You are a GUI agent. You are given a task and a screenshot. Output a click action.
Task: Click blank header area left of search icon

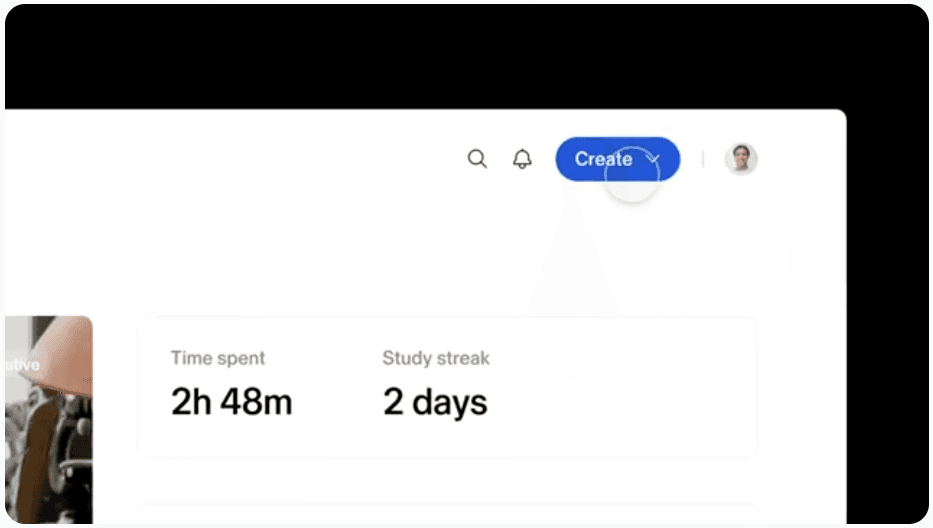238,159
